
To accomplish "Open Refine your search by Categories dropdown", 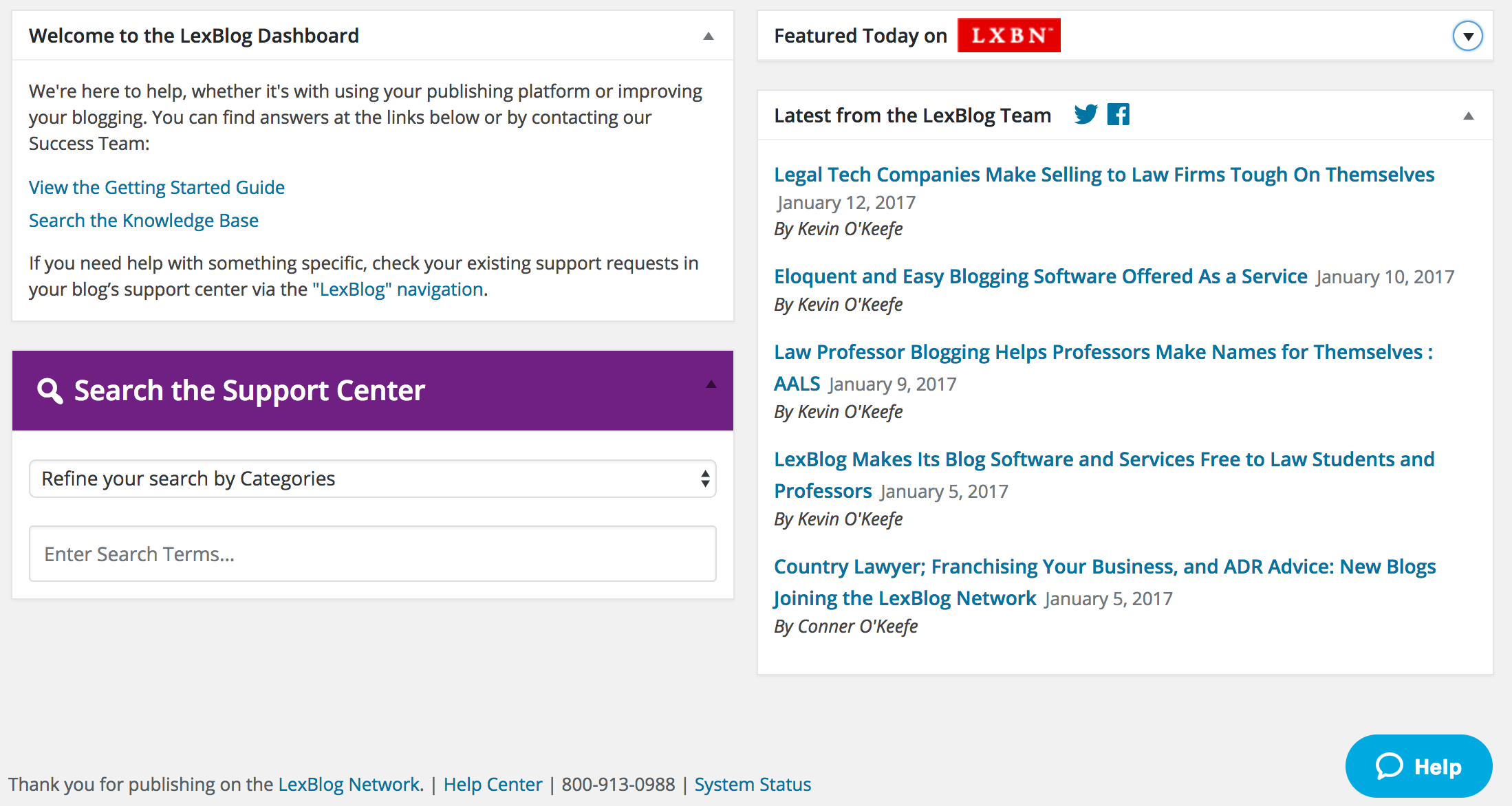I will [x=373, y=479].
